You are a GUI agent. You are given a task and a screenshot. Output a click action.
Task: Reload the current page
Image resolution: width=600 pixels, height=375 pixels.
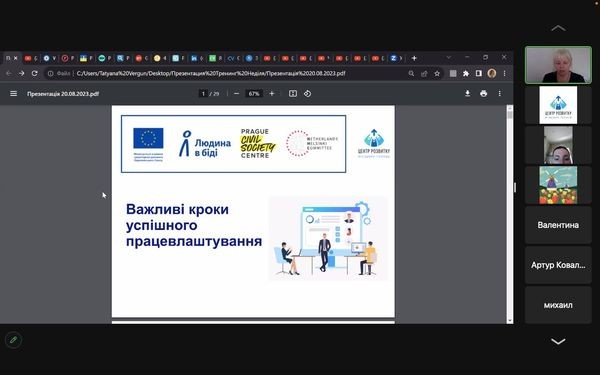(34, 73)
